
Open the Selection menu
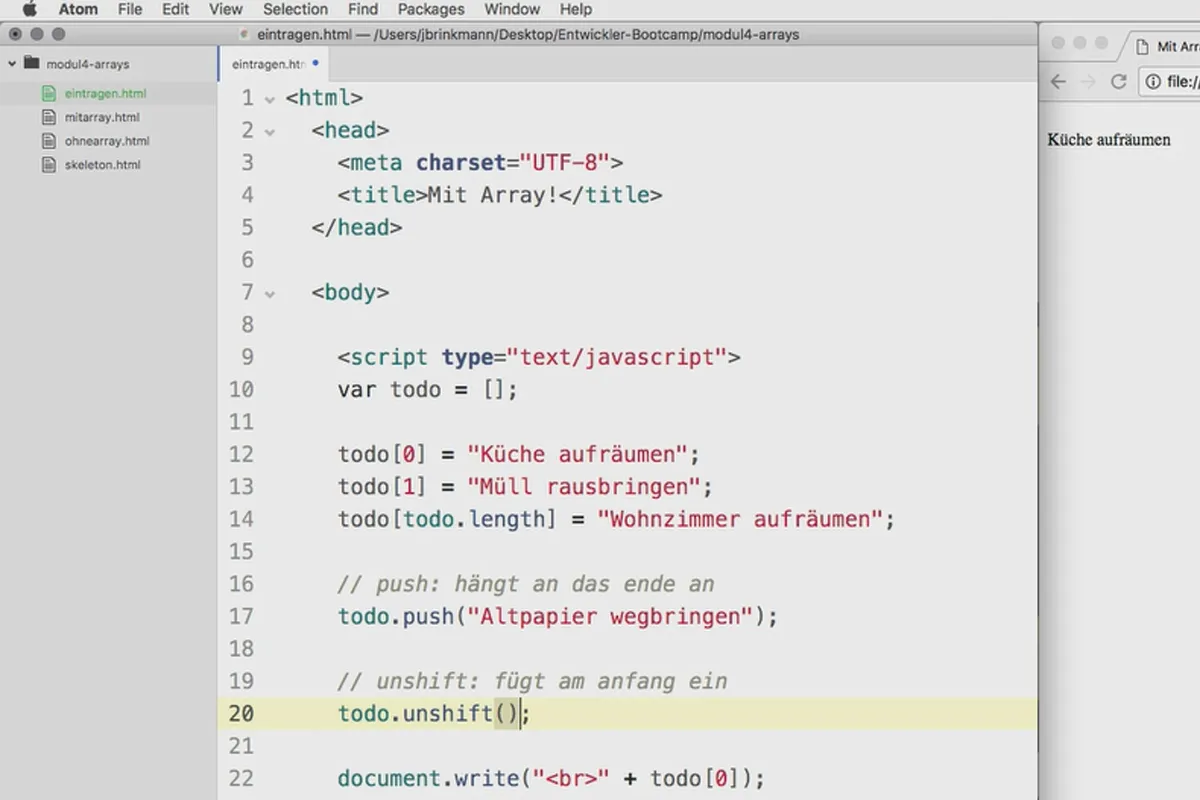[295, 9]
